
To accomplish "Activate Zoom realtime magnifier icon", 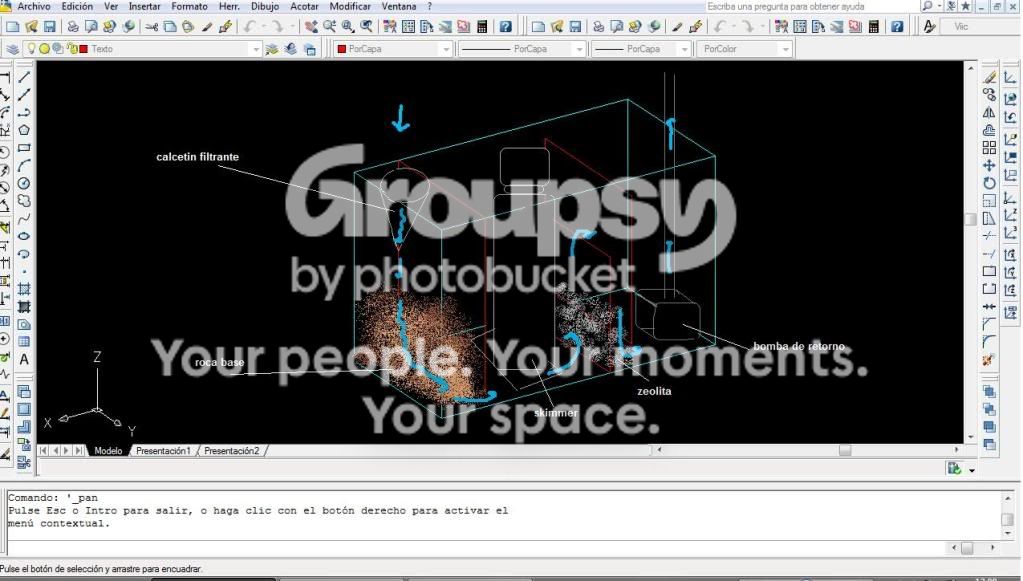I will pyautogui.click(x=329, y=27).
